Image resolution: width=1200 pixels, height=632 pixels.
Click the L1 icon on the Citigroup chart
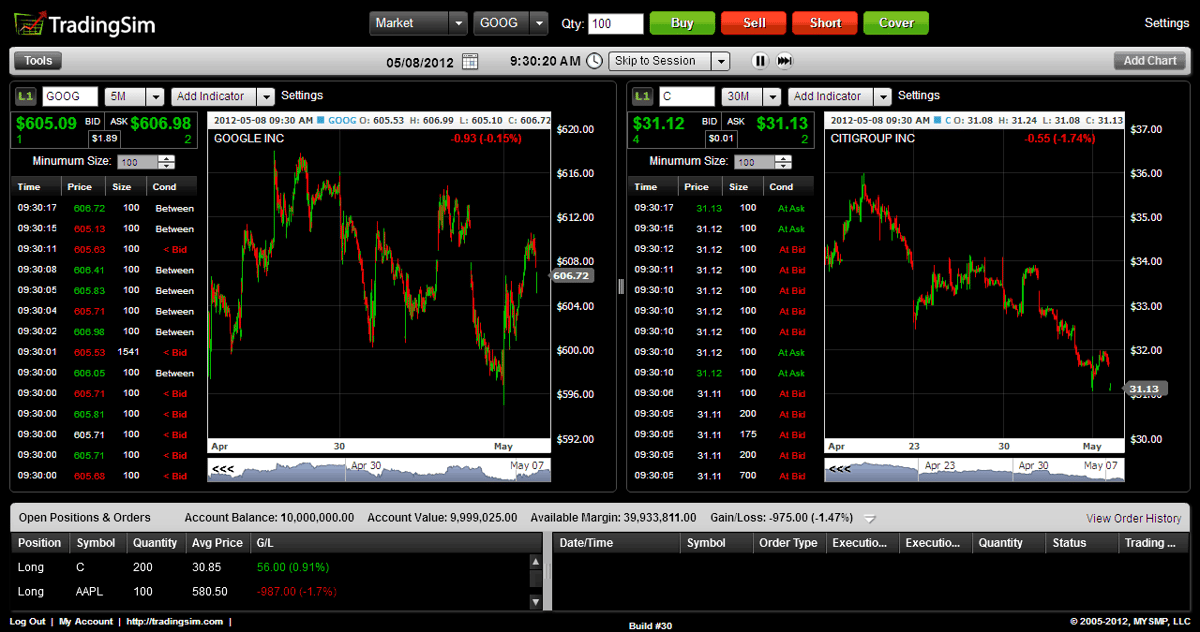pos(640,95)
